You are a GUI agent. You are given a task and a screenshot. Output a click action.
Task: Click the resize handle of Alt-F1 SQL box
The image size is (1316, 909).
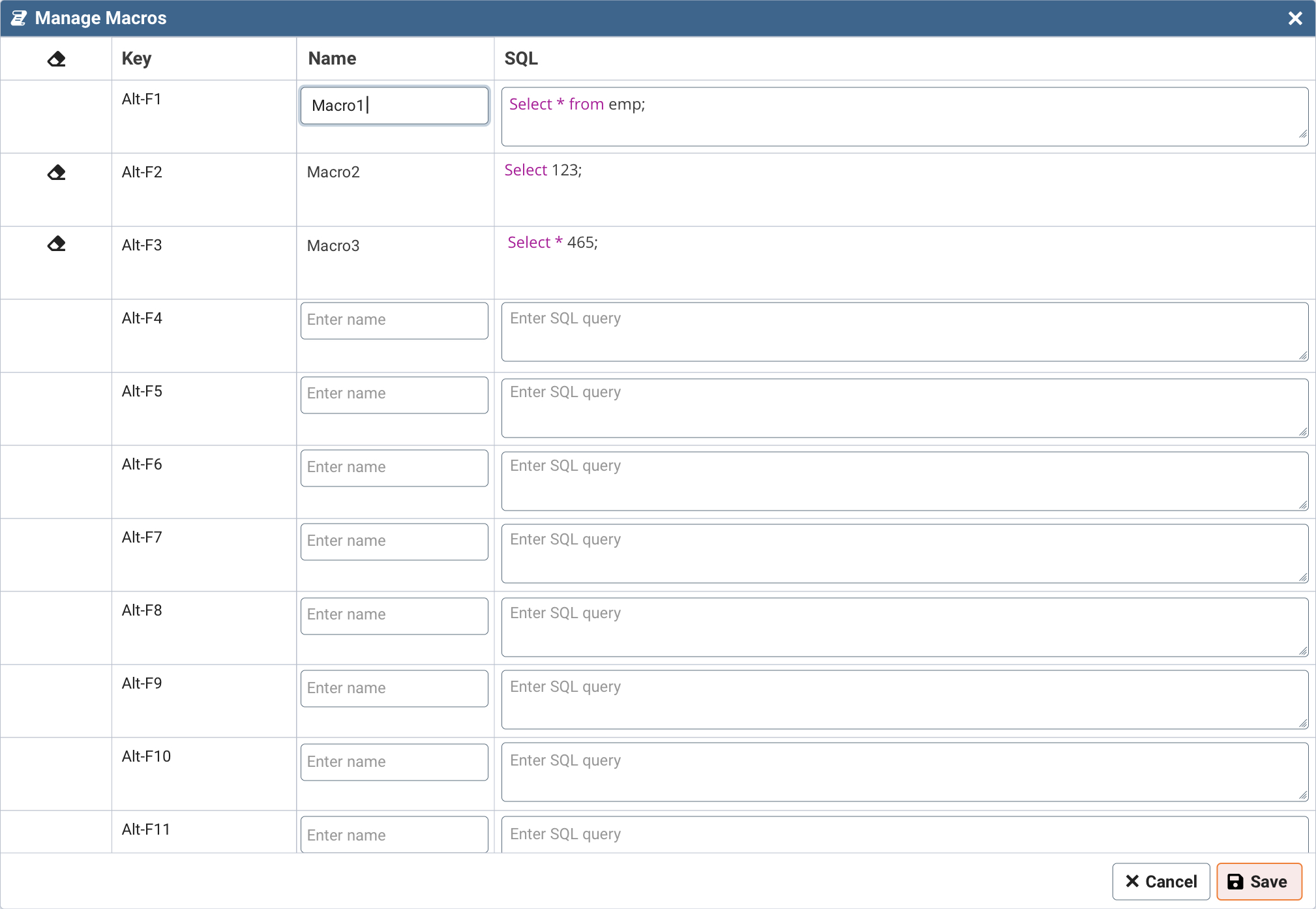click(x=1302, y=134)
